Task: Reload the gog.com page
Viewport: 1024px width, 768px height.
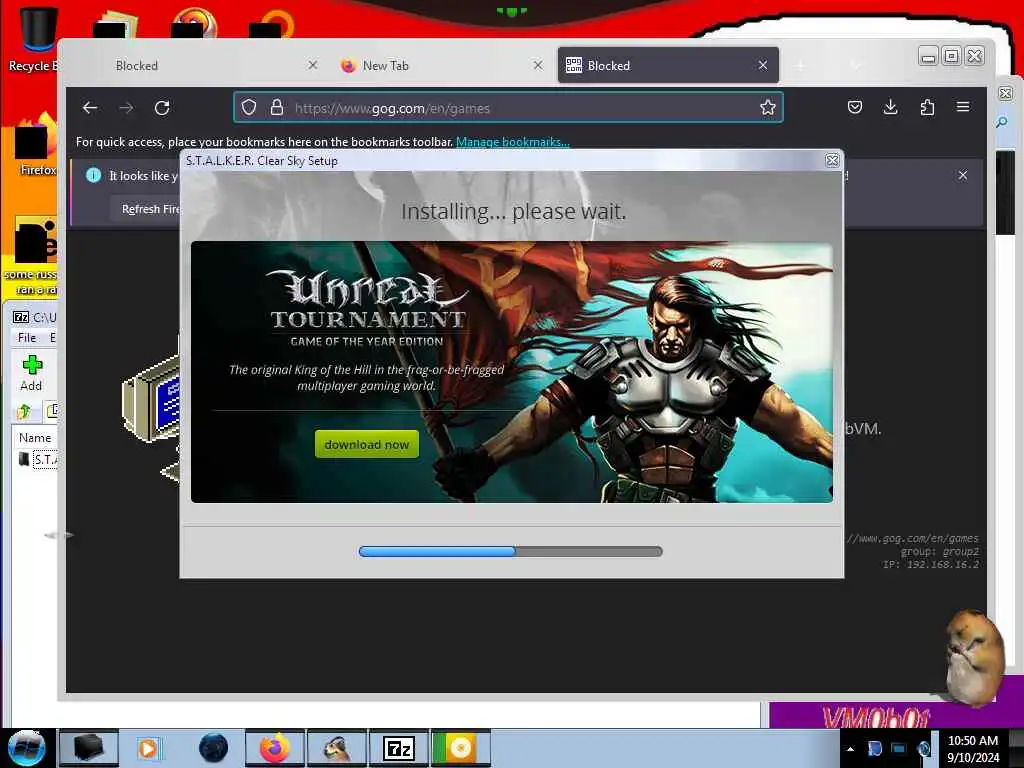Action: point(162,108)
